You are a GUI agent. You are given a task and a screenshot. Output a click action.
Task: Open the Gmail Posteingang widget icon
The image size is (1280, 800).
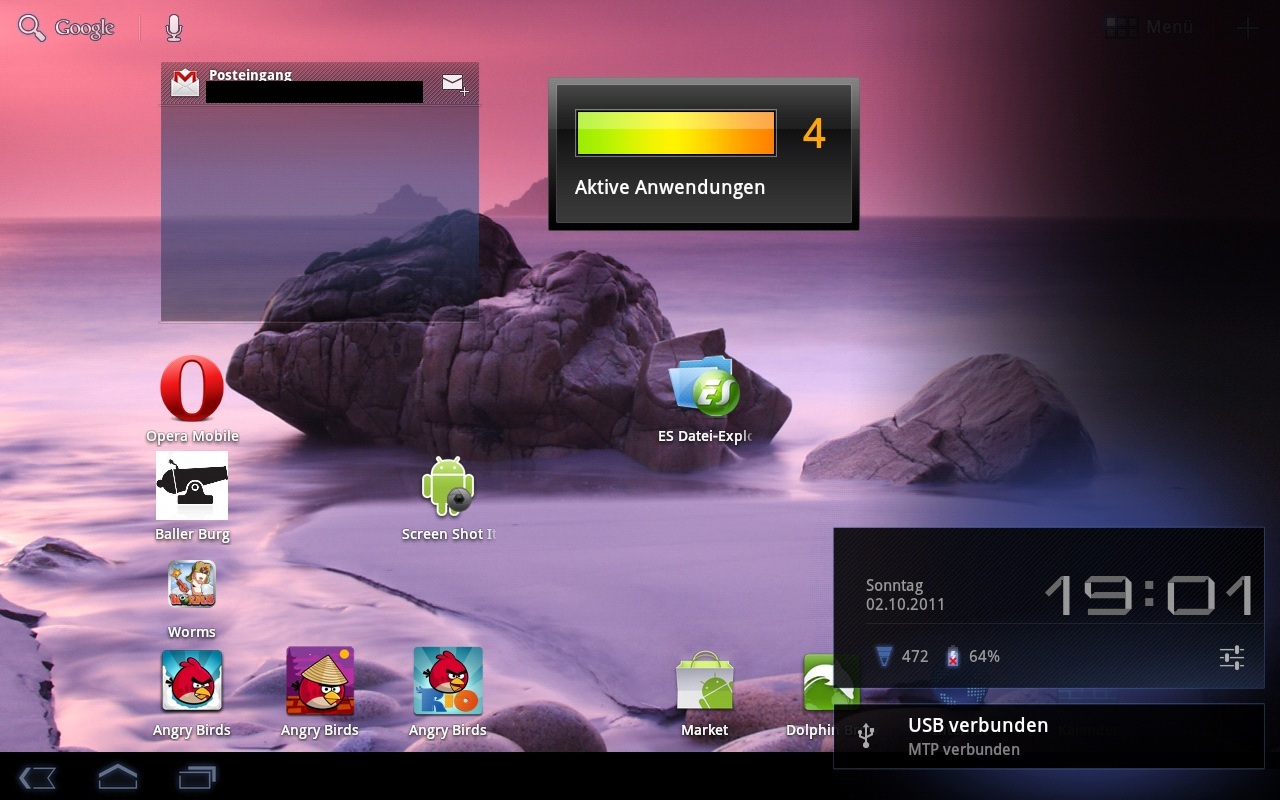coord(185,83)
